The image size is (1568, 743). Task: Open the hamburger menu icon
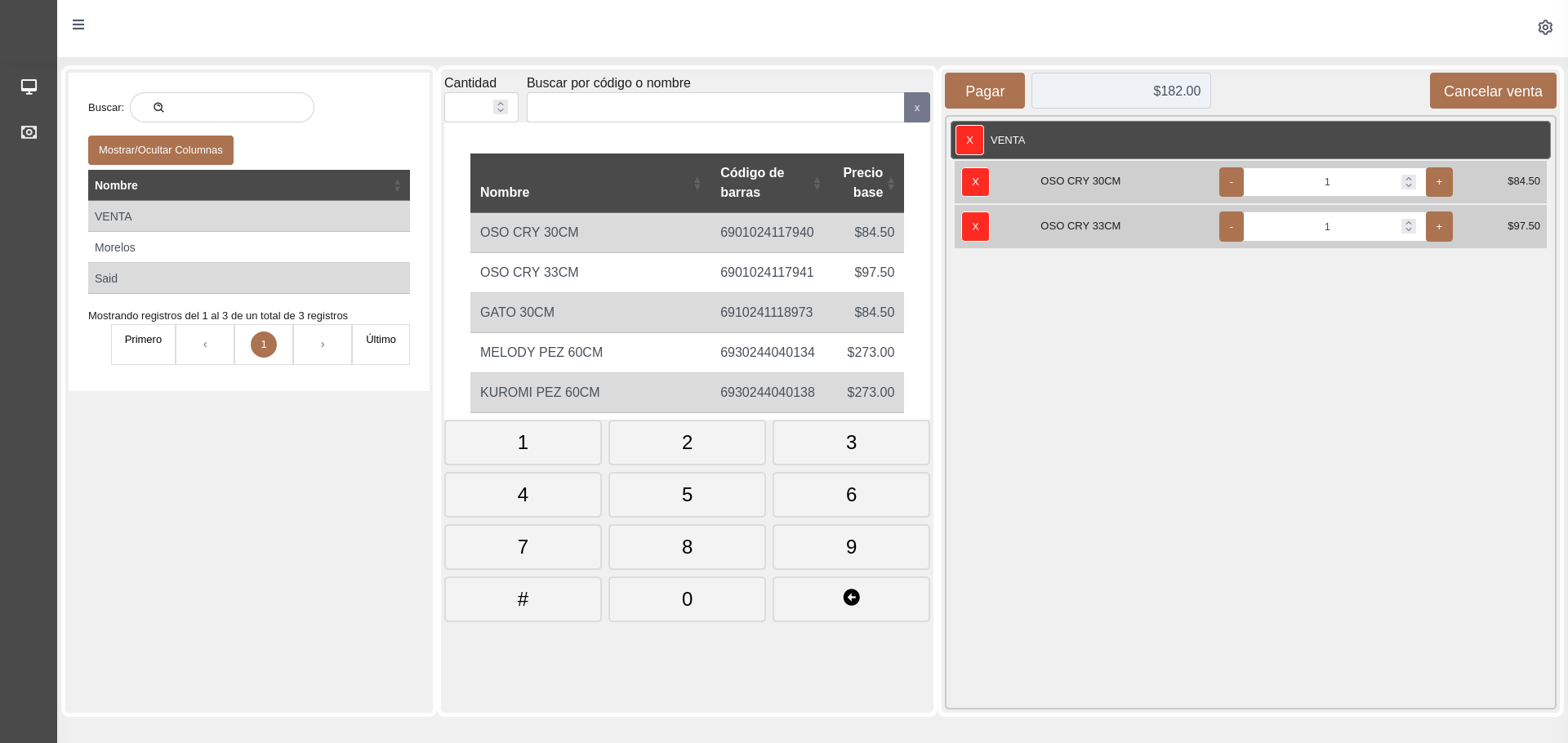78,24
